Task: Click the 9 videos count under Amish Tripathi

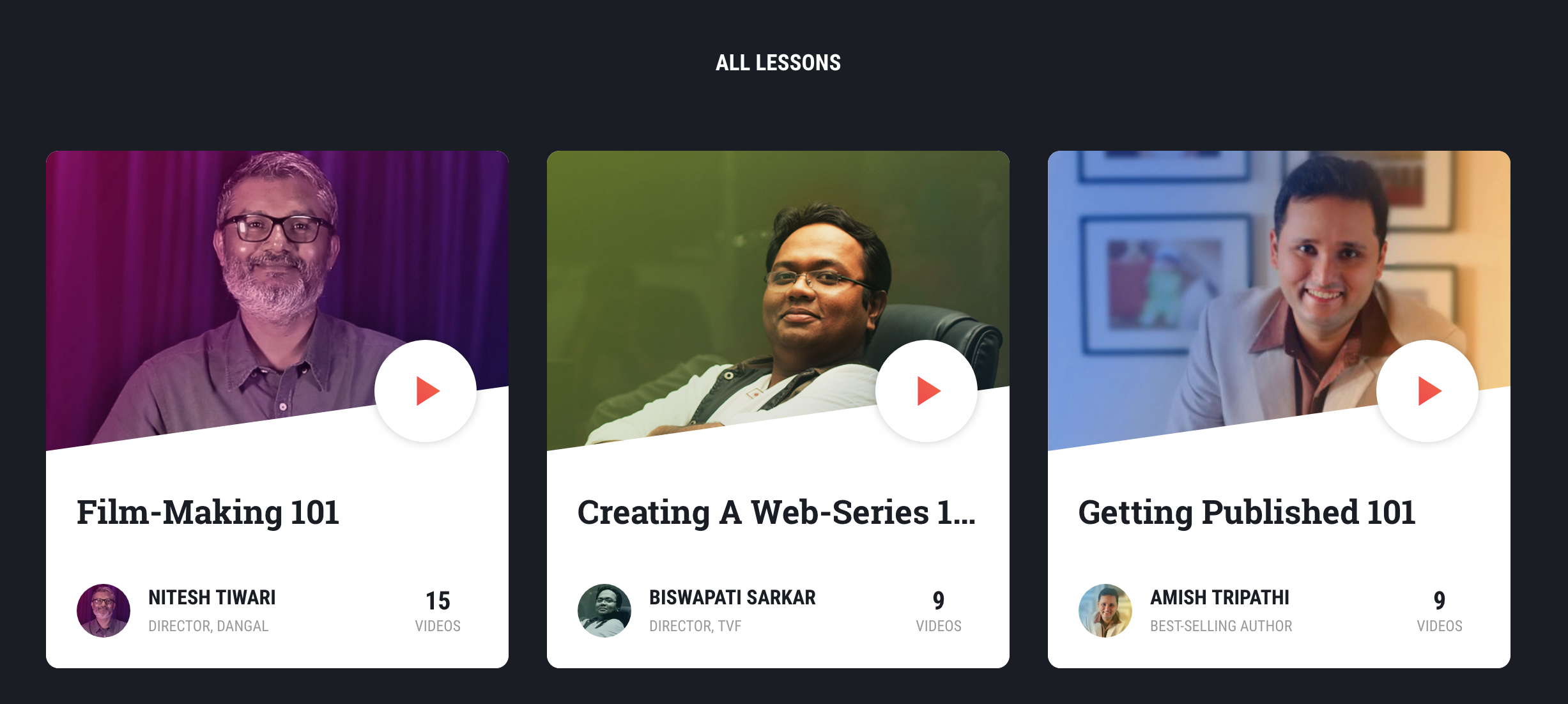Action: tap(1440, 611)
